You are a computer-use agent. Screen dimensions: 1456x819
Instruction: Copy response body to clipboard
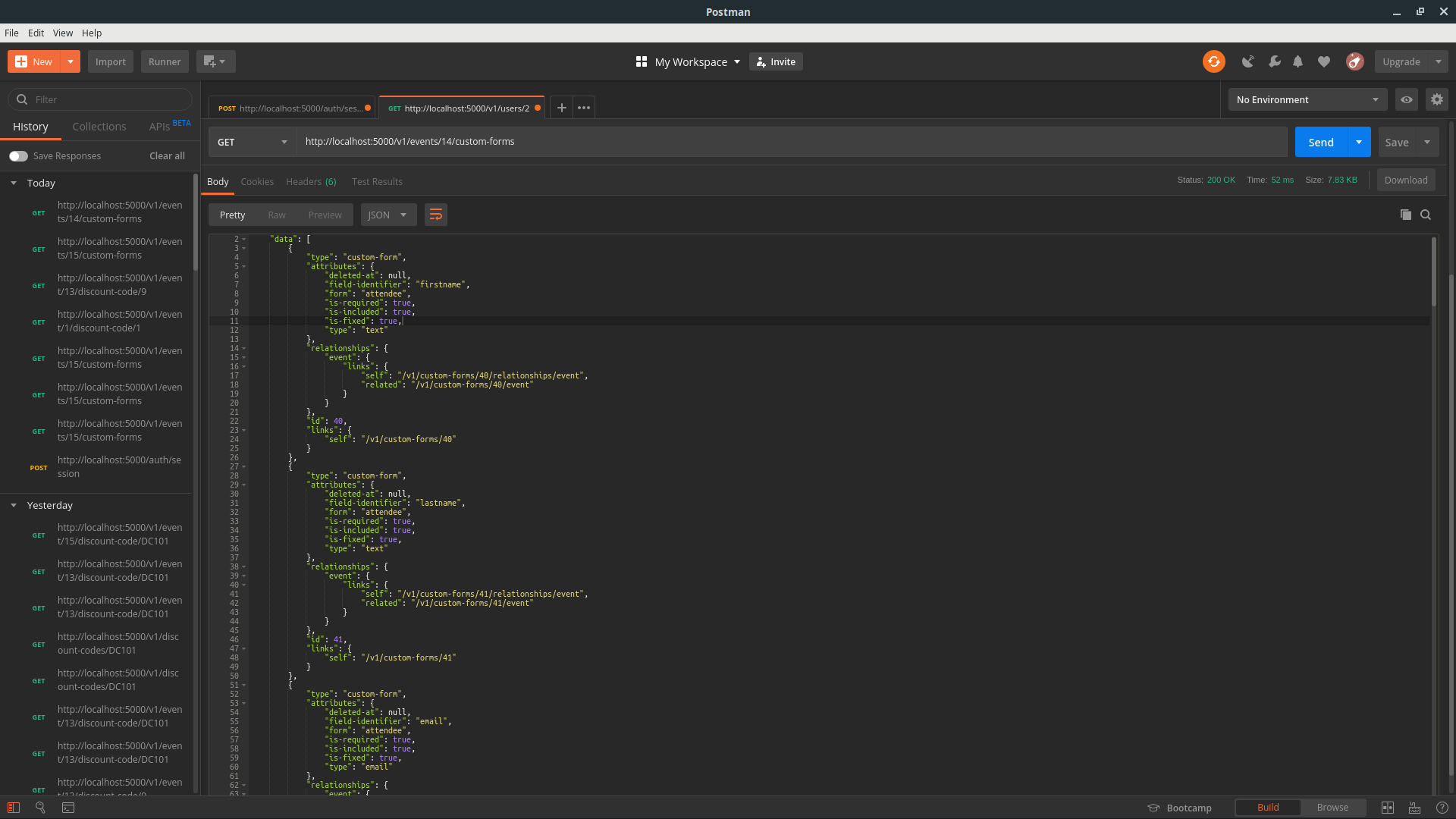1405,215
